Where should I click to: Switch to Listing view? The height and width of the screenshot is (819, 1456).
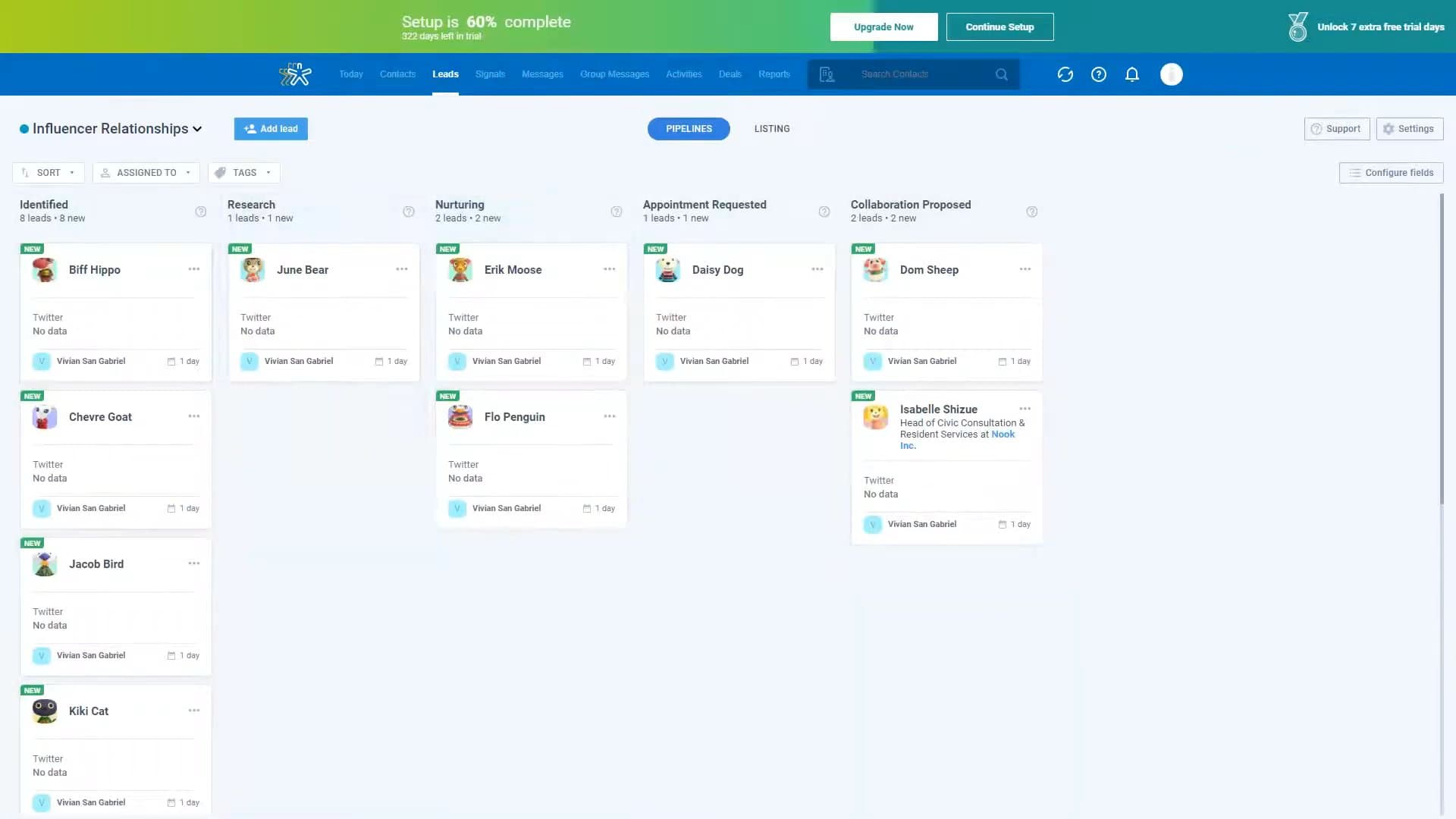pos(771,129)
